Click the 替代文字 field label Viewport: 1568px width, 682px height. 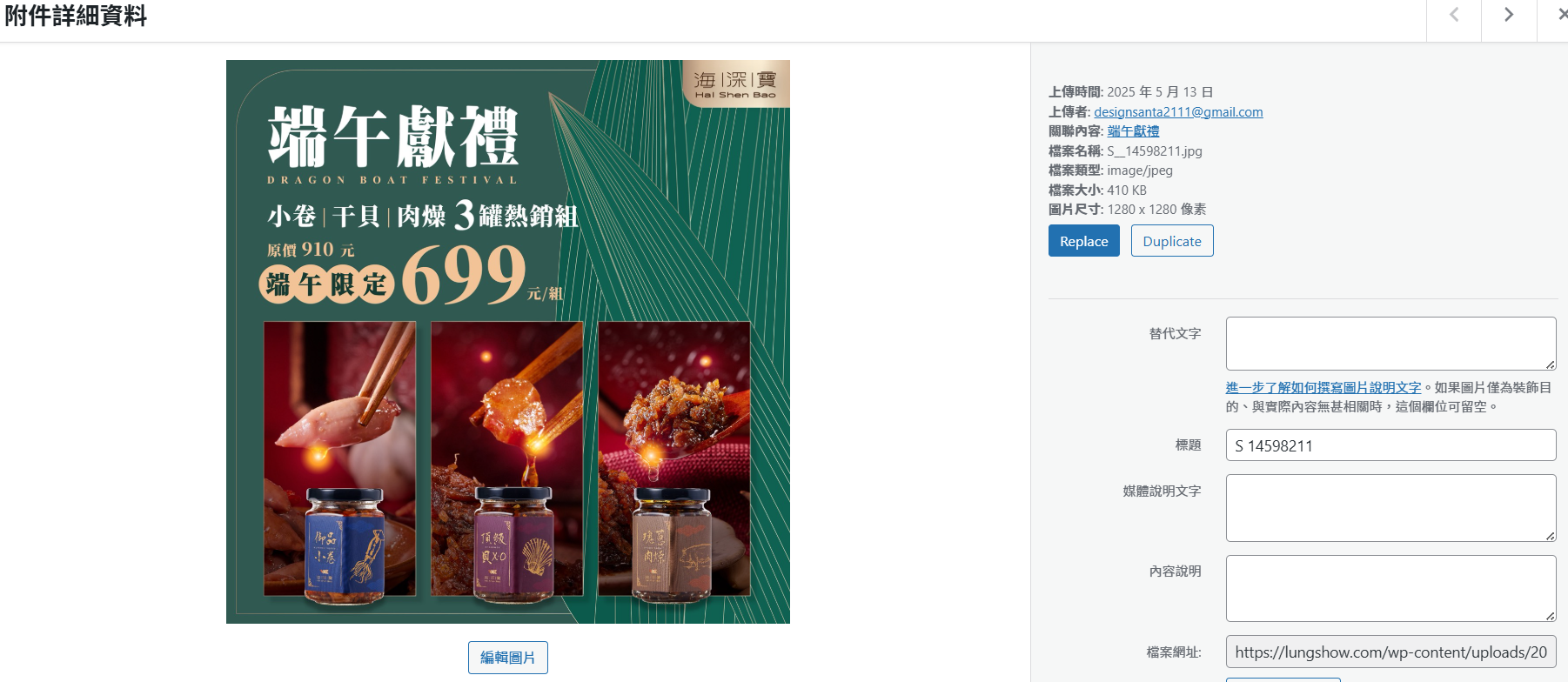tap(1175, 334)
